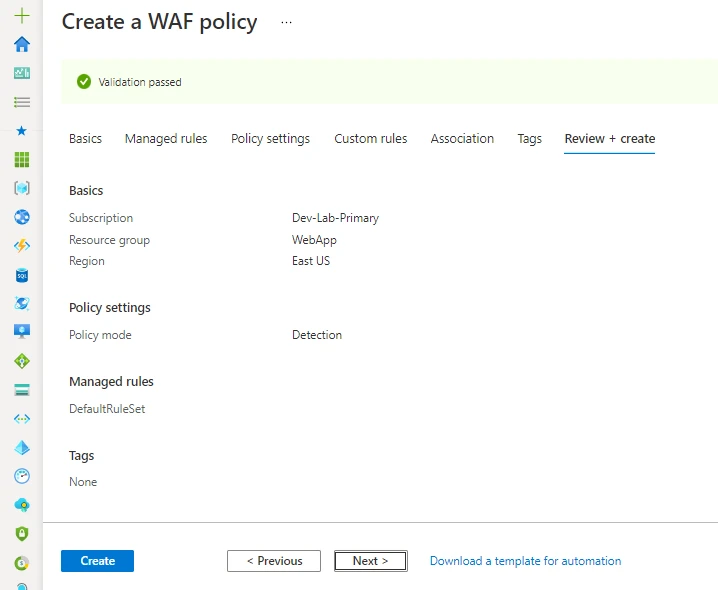The width and height of the screenshot is (718, 590).
Task: Open Virtual machines monitor icon
Action: point(22,332)
